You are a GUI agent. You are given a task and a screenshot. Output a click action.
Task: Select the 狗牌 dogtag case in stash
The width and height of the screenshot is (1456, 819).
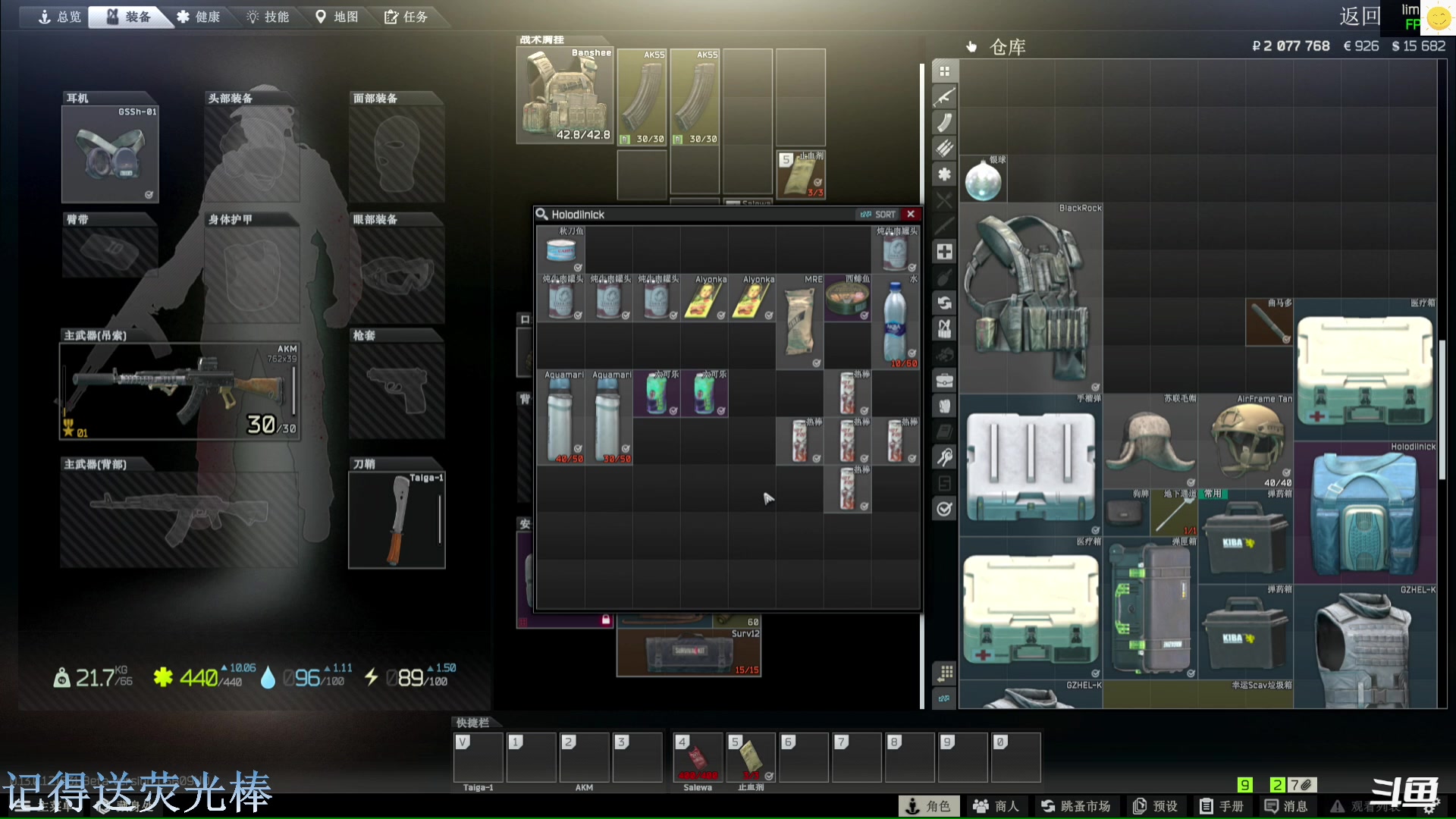1127,513
